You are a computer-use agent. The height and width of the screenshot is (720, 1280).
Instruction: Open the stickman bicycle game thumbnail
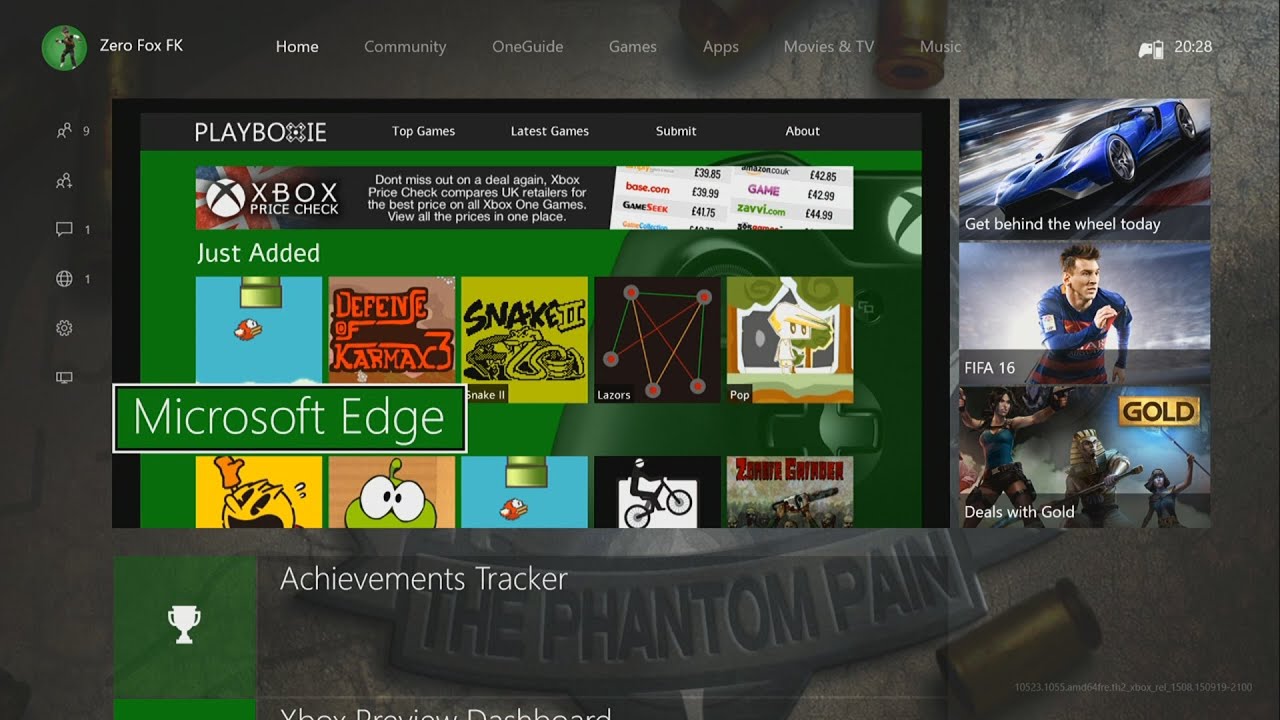click(x=657, y=492)
